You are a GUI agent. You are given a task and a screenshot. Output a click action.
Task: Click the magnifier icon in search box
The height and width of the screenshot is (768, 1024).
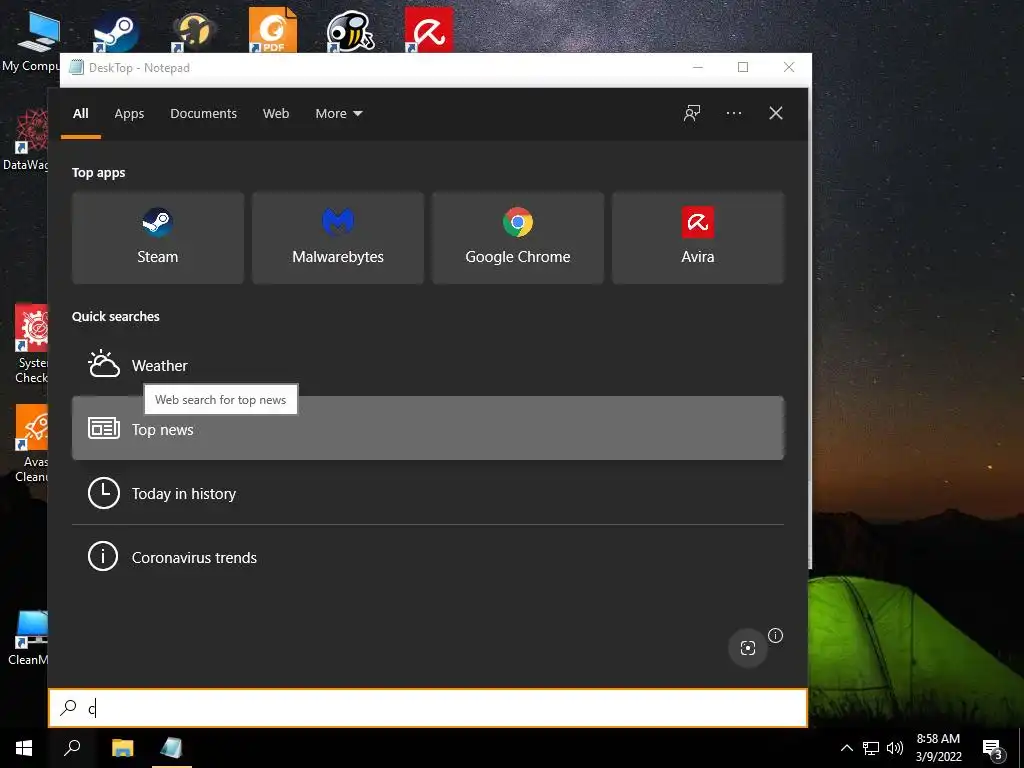(x=69, y=708)
